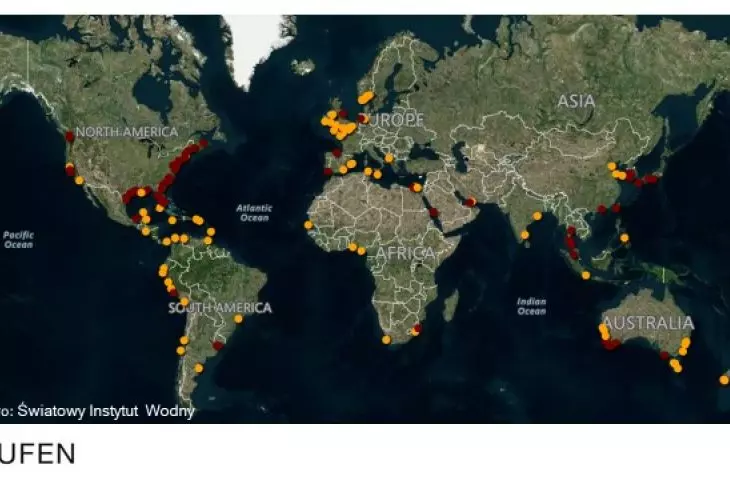
Task: Click the orange marker near Java
Action: click(x=586, y=276)
